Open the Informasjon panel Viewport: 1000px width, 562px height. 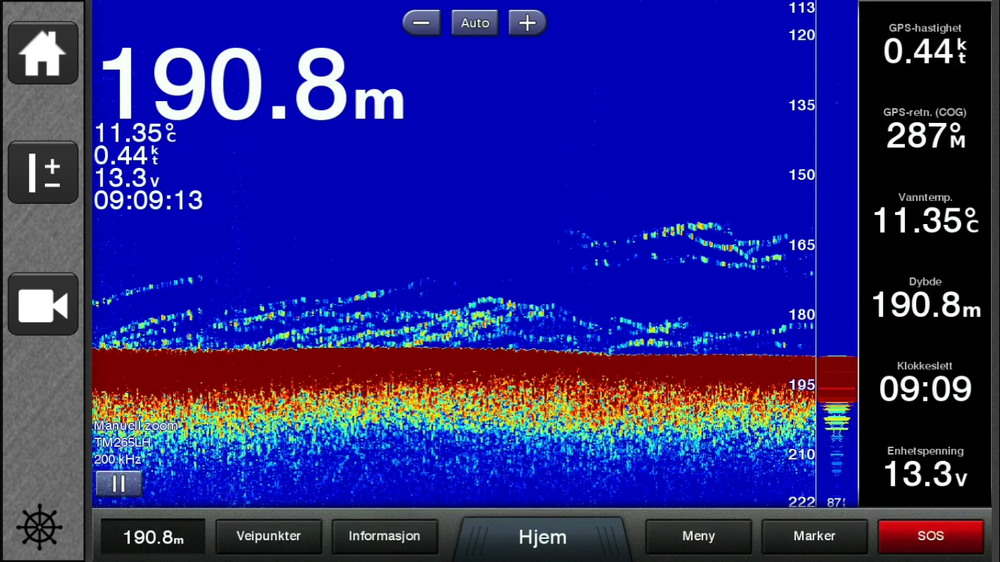click(385, 536)
